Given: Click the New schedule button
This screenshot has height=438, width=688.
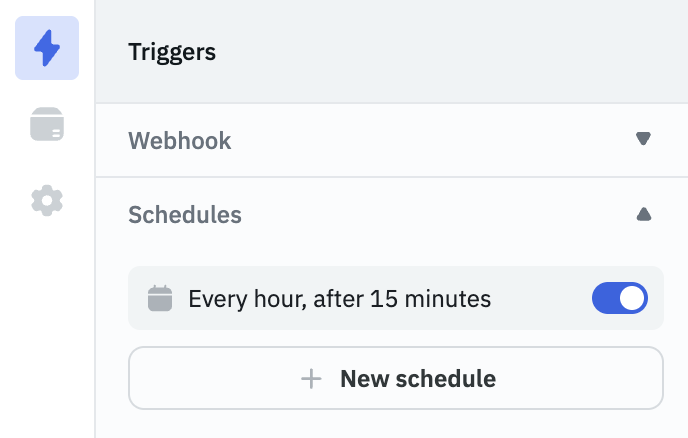Looking at the screenshot, I should pyautogui.click(x=396, y=378).
